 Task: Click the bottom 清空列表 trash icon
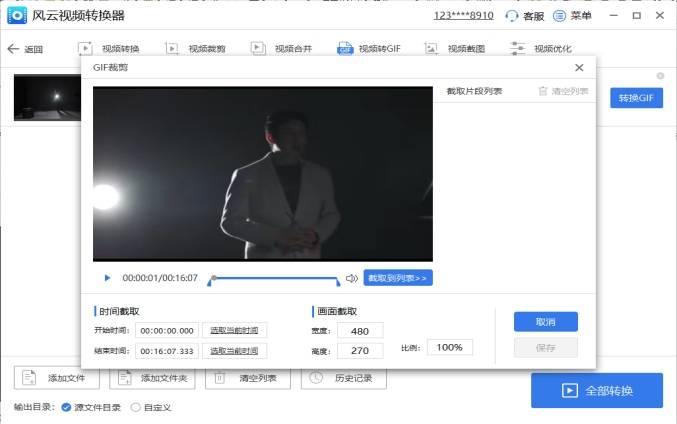220,378
